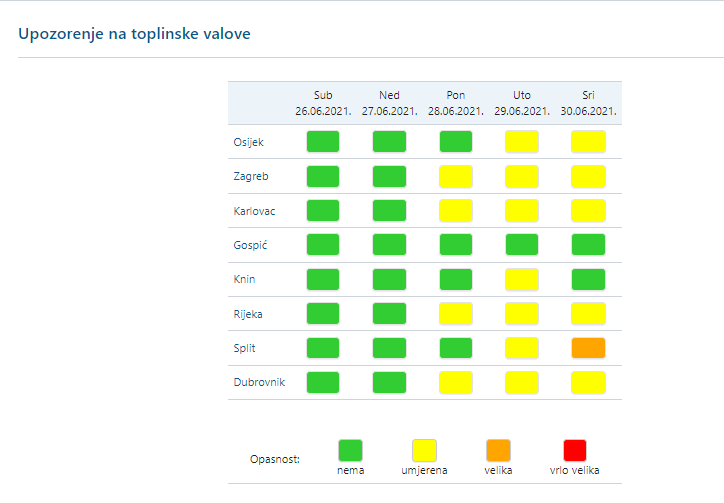This screenshot has width=724, height=503.
Task: Click Karlovac's Tuesday yellow indicator
Action: click(521, 210)
